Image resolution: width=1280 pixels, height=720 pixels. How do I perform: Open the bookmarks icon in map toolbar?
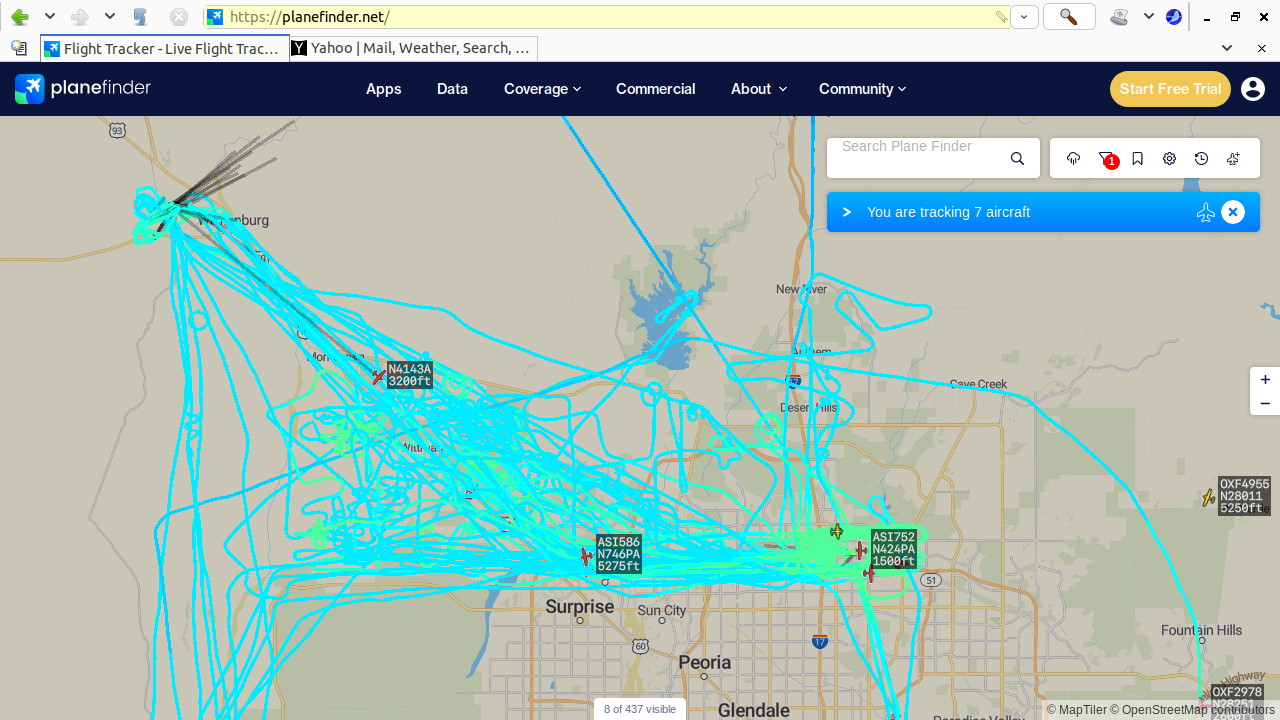pyautogui.click(x=1138, y=159)
